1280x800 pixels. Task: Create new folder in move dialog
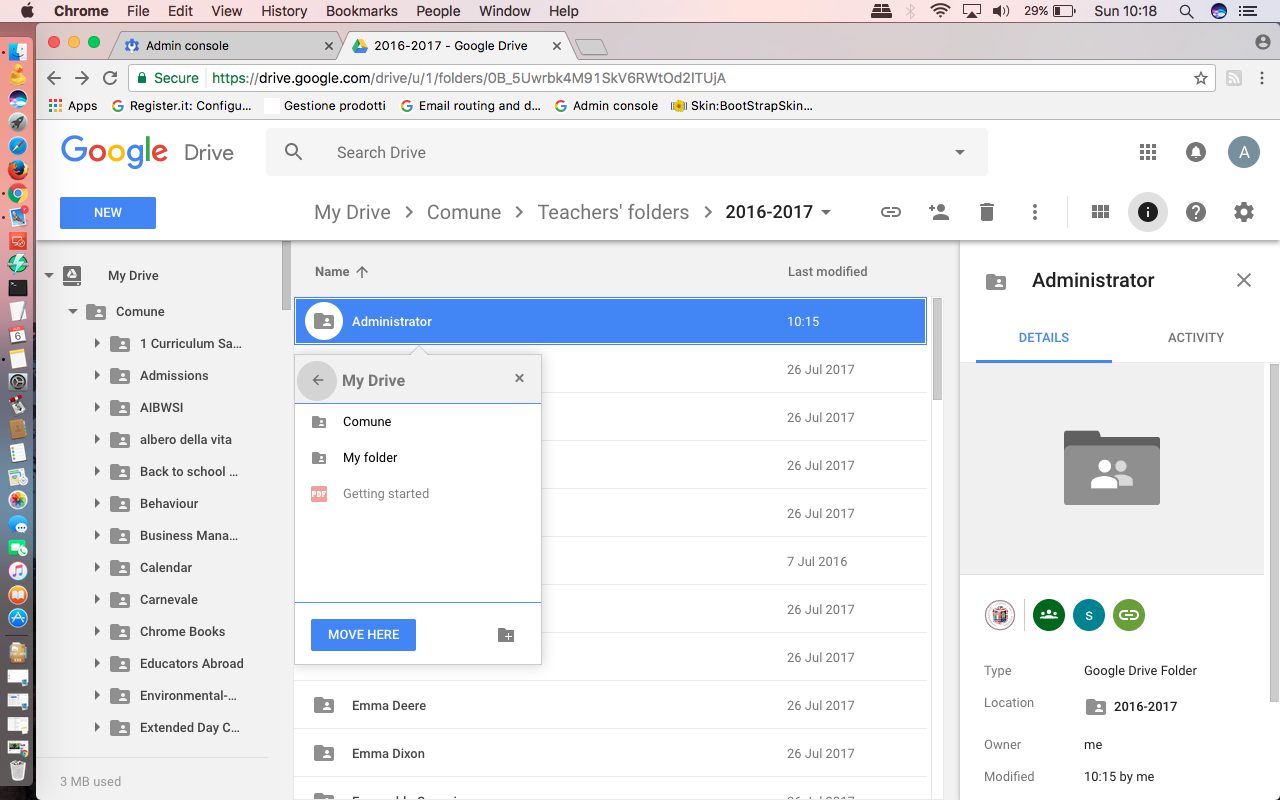click(x=506, y=635)
